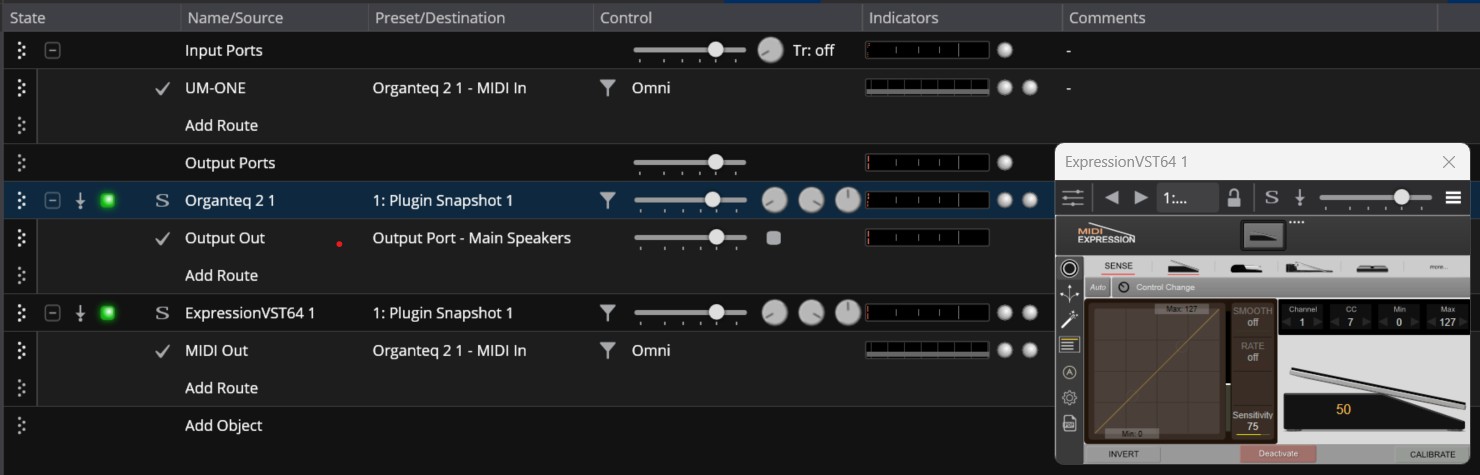Click the CALIBRATE button
Screen dimensions: 1480x475
tap(1432, 454)
